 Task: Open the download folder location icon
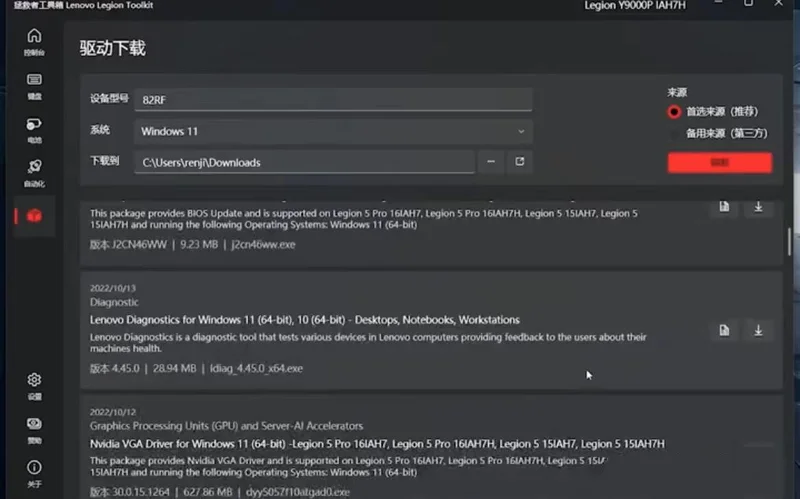[x=519, y=162]
